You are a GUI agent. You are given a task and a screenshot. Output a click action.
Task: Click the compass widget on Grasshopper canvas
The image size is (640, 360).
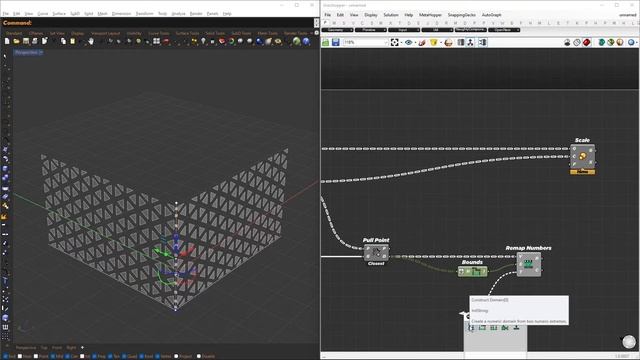coord(629,342)
